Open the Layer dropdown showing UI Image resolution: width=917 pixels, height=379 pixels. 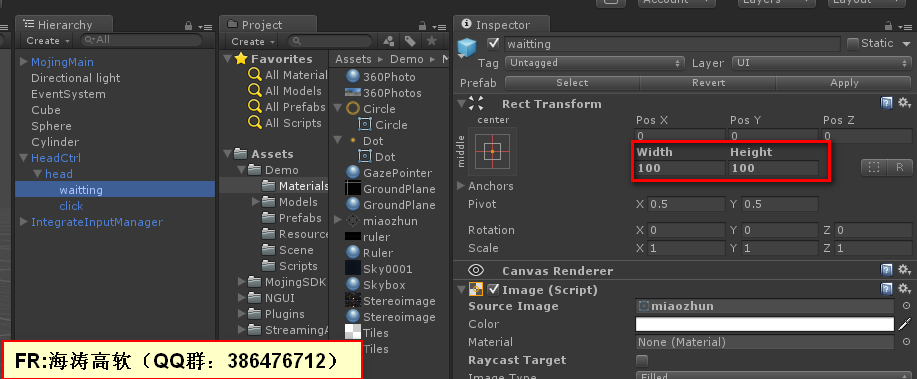pos(822,63)
